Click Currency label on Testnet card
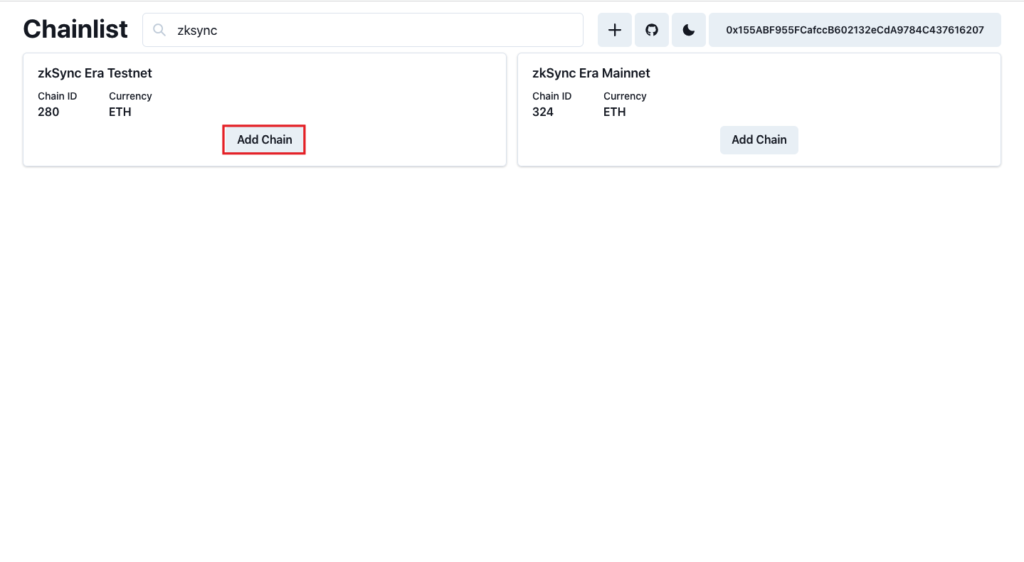 coord(131,96)
